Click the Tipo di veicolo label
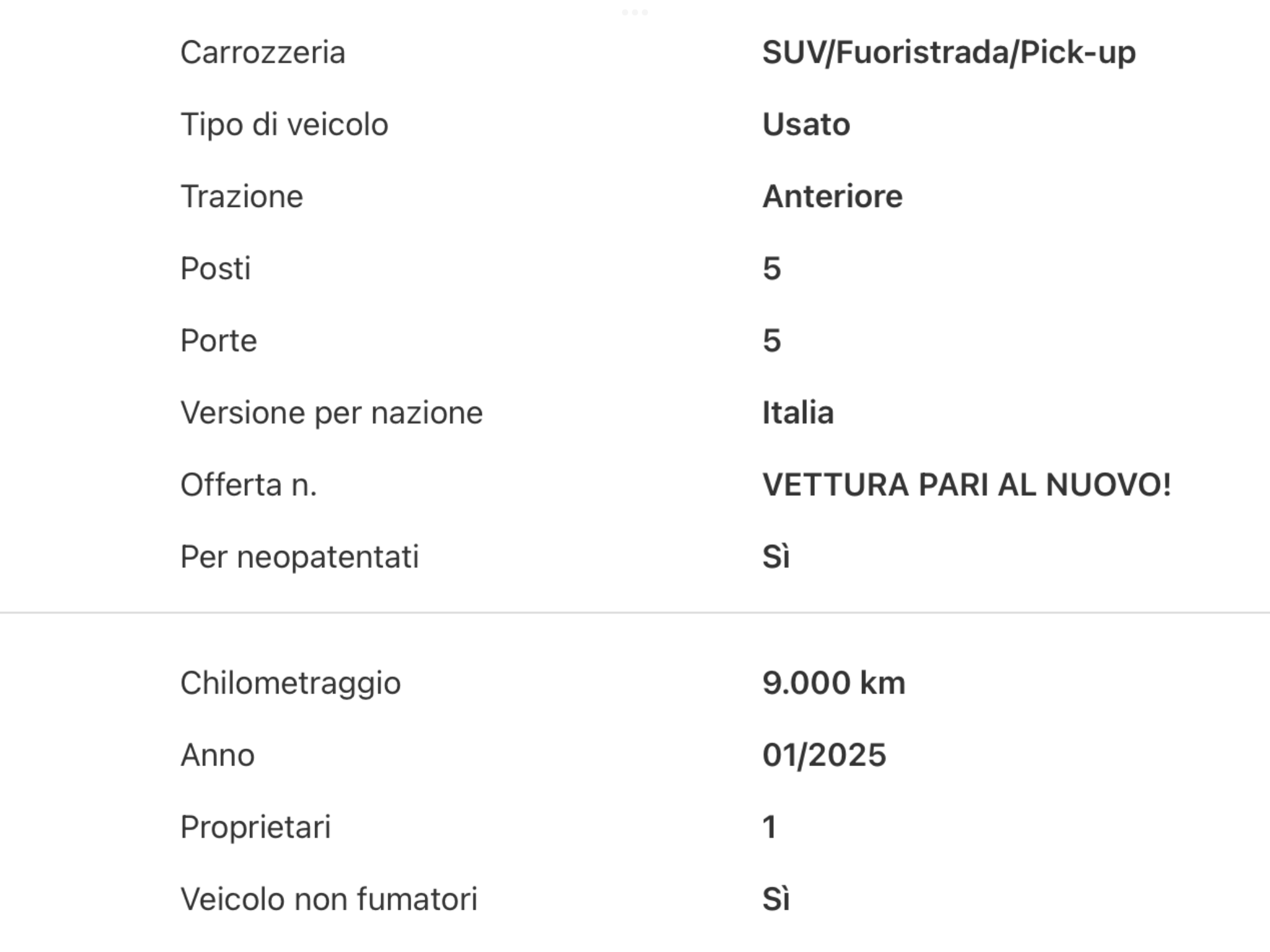The height and width of the screenshot is (952, 1270). pos(284,125)
